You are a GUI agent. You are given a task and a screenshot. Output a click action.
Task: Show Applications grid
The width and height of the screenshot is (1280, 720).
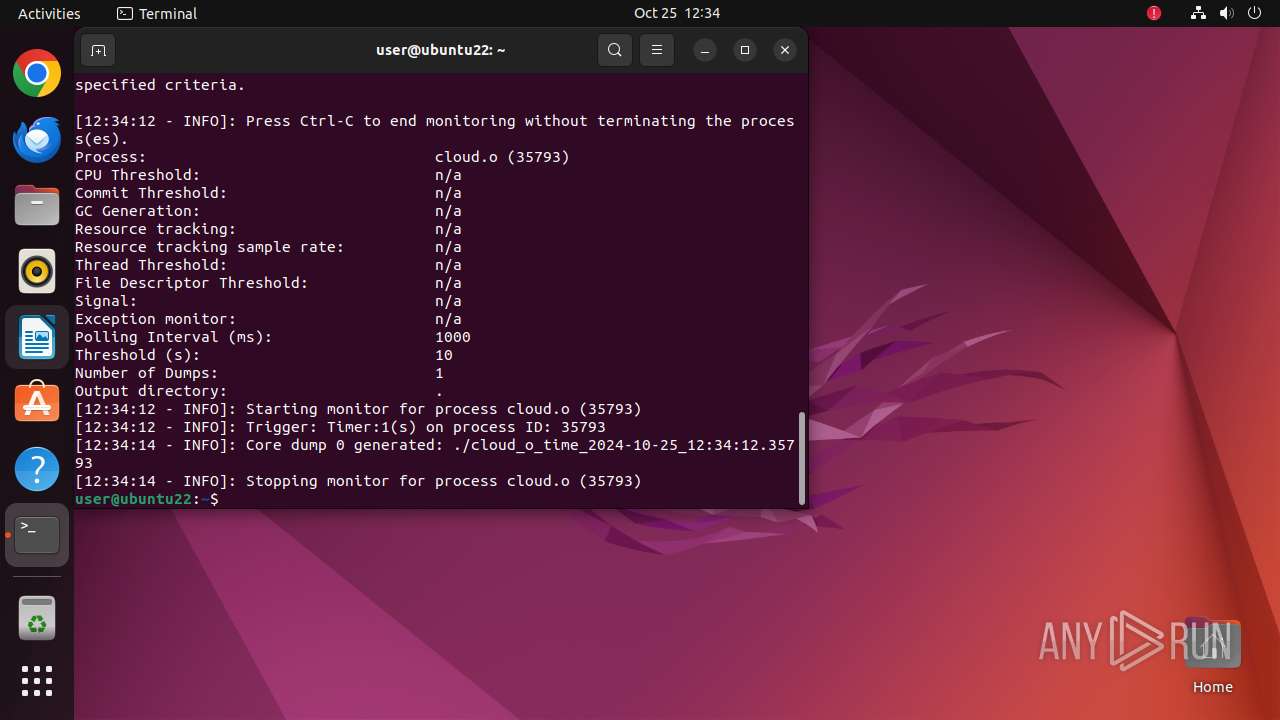coord(37,681)
